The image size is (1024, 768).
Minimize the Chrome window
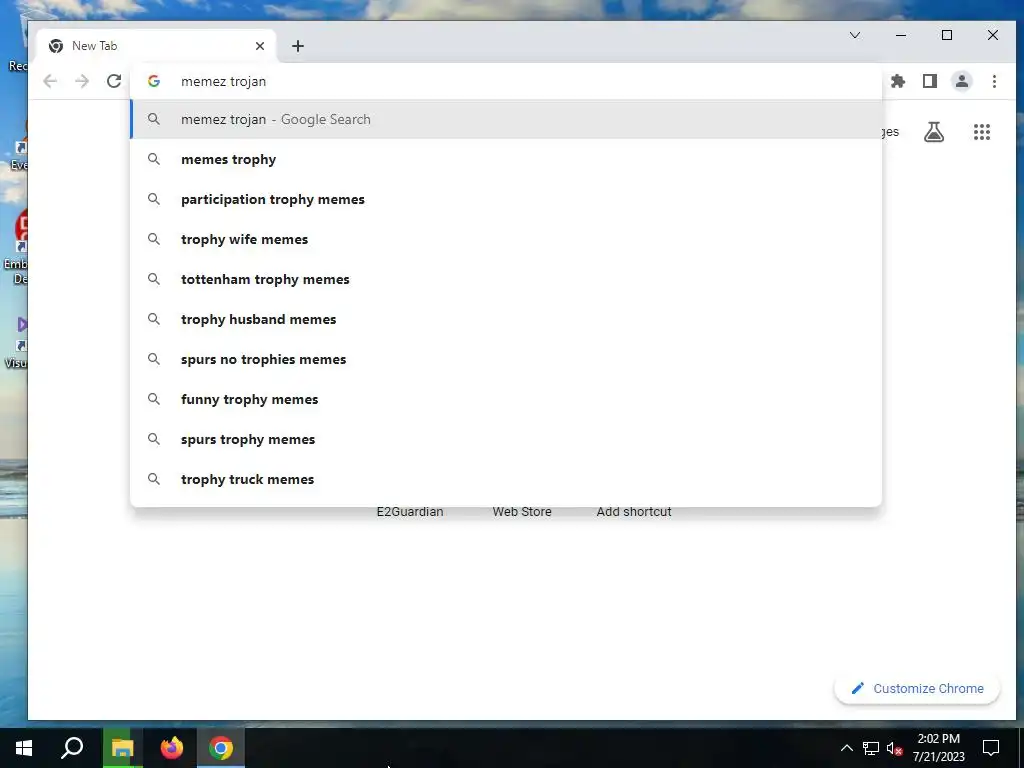click(x=901, y=35)
